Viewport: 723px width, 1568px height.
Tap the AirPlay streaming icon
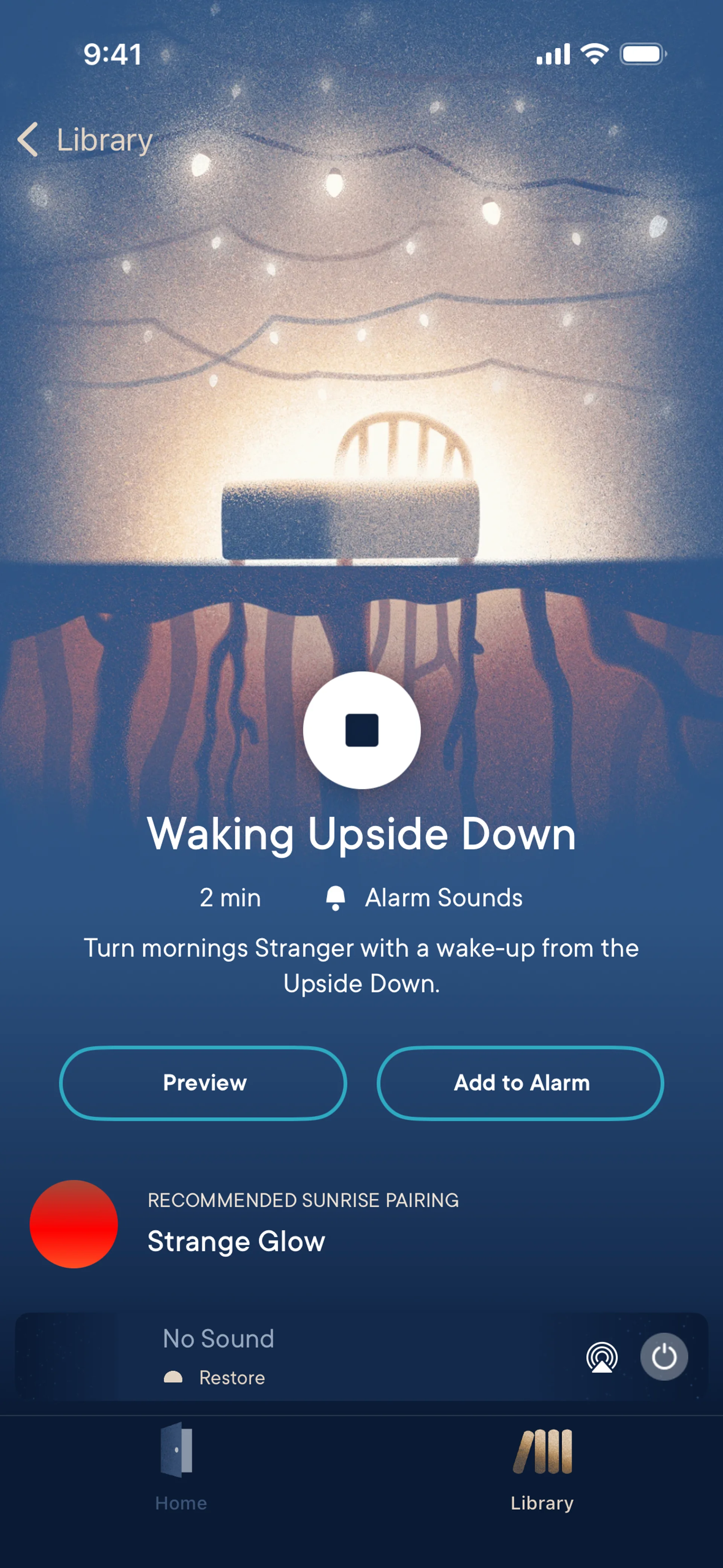pyautogui.click(x=602, y=1357)
